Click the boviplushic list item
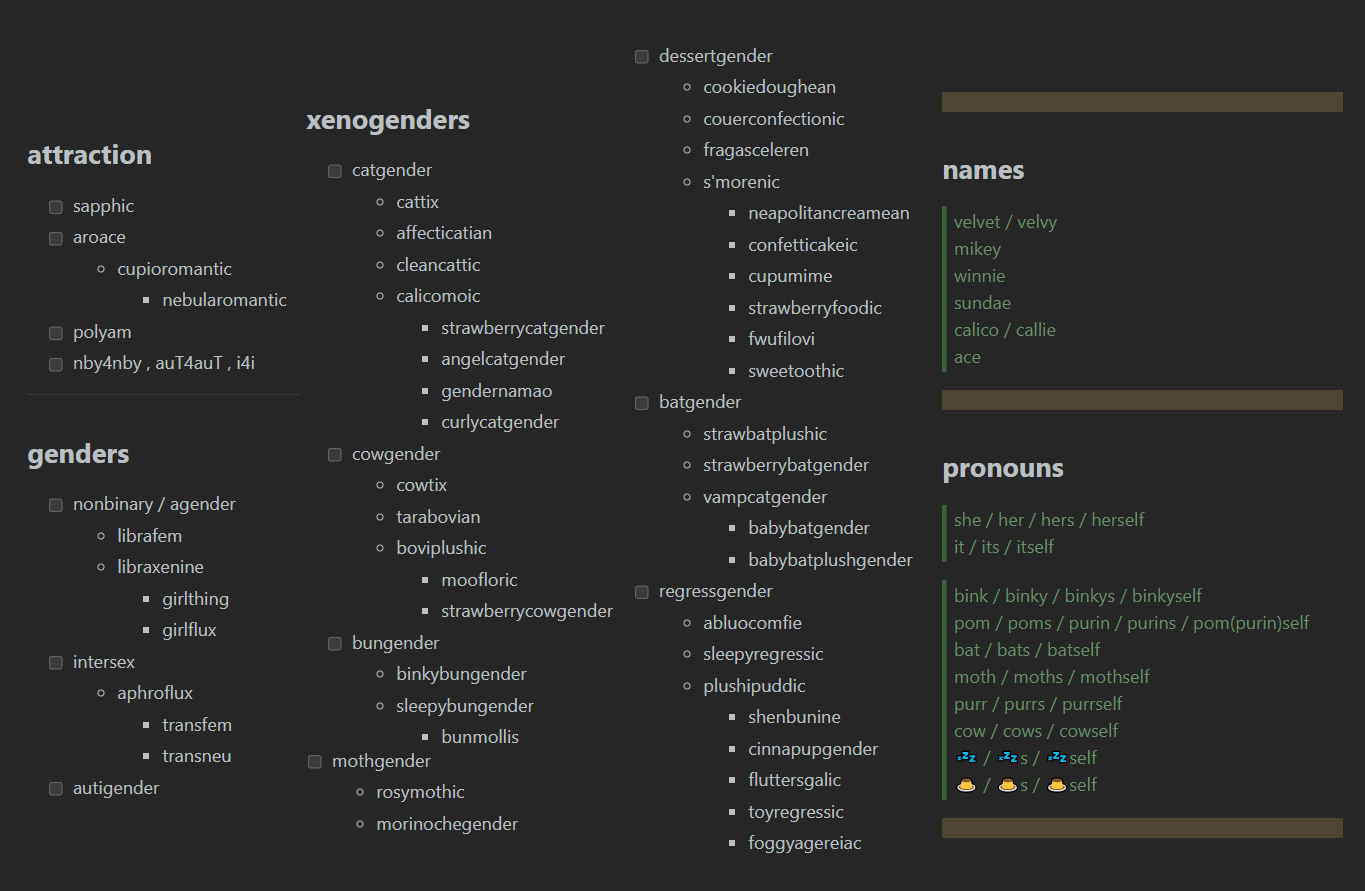The image size is (1365, 891). point(441,548)
